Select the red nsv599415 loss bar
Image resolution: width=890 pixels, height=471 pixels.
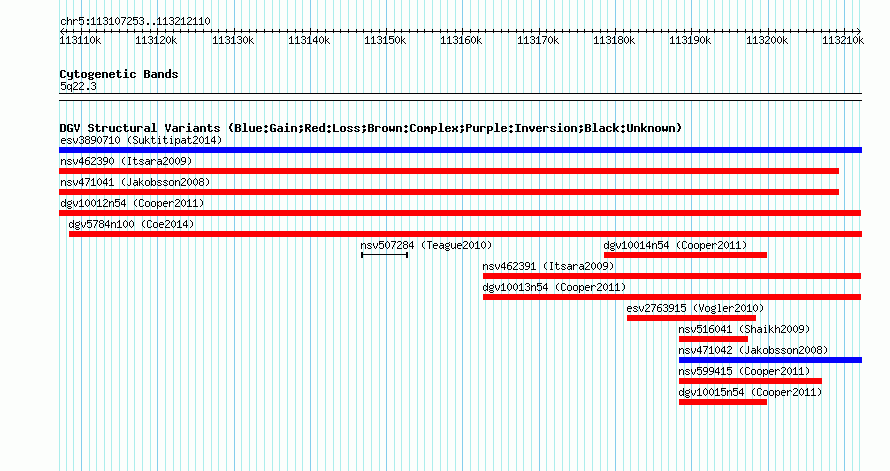click(750, 381)
